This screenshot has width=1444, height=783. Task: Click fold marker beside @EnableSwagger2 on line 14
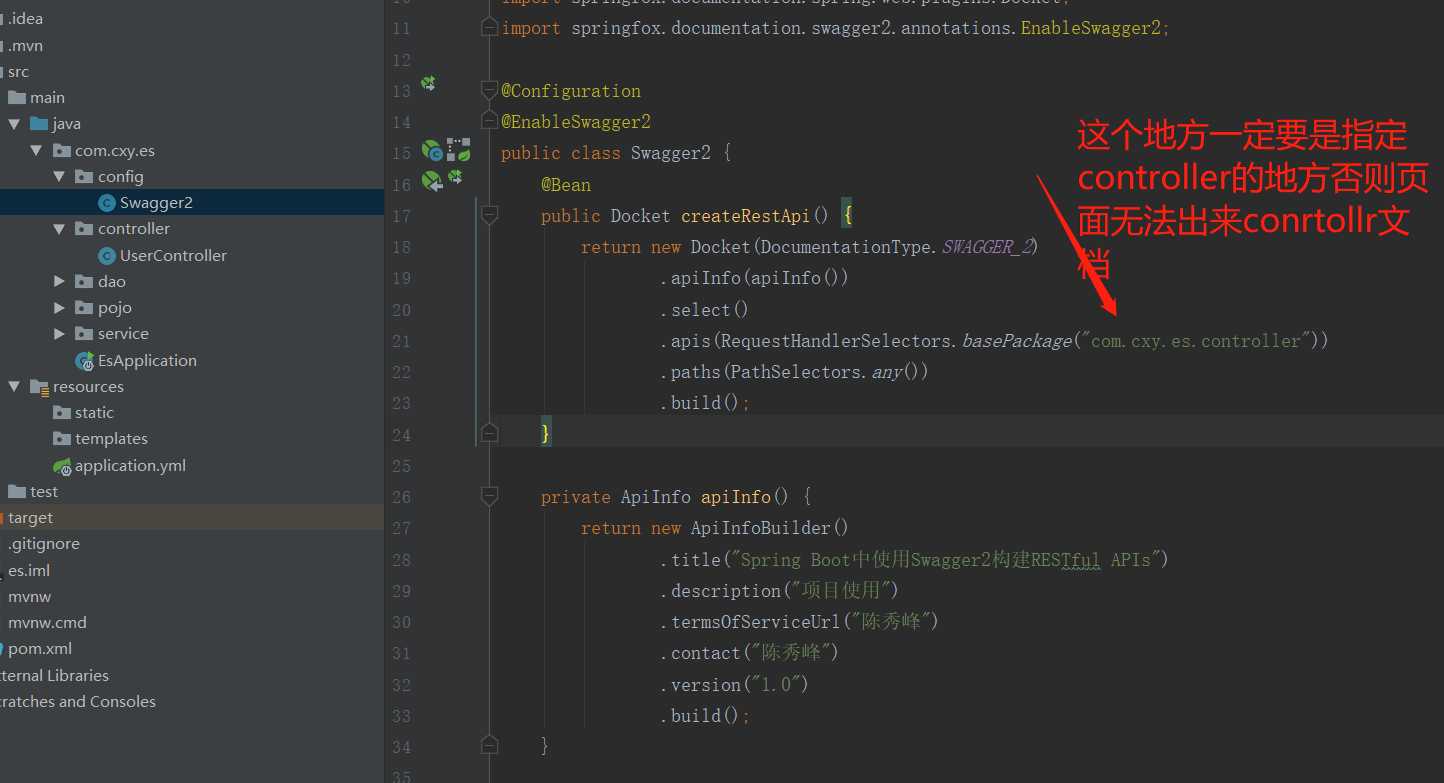coord(489,121)
